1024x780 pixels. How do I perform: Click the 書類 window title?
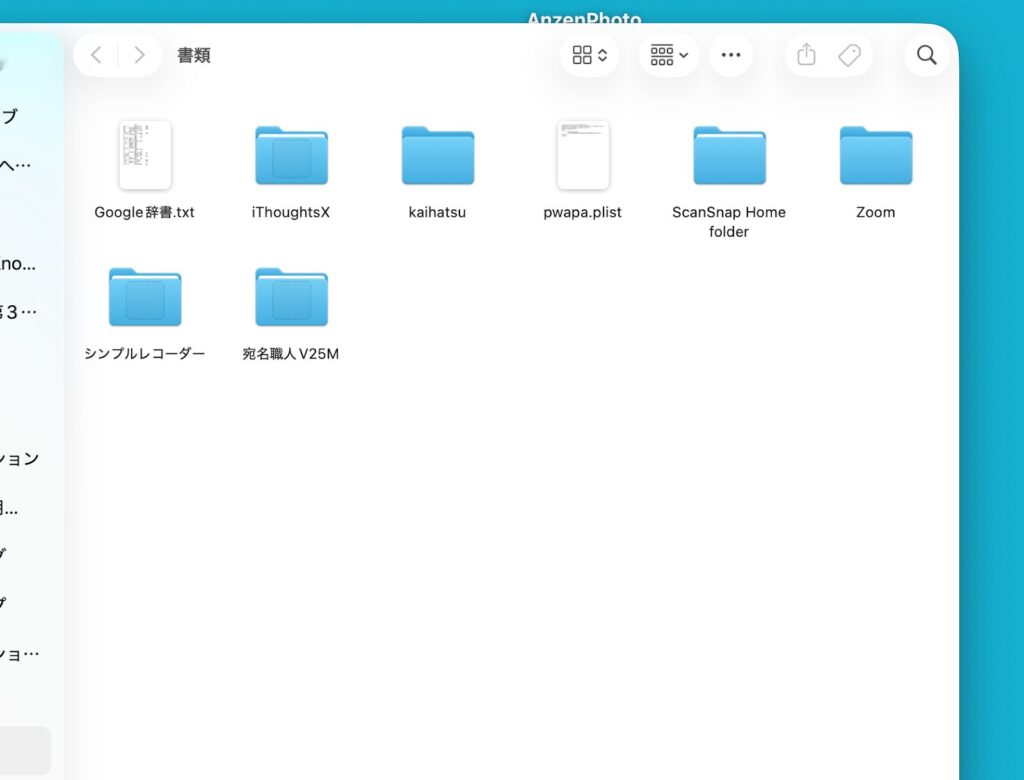(194, 55)
